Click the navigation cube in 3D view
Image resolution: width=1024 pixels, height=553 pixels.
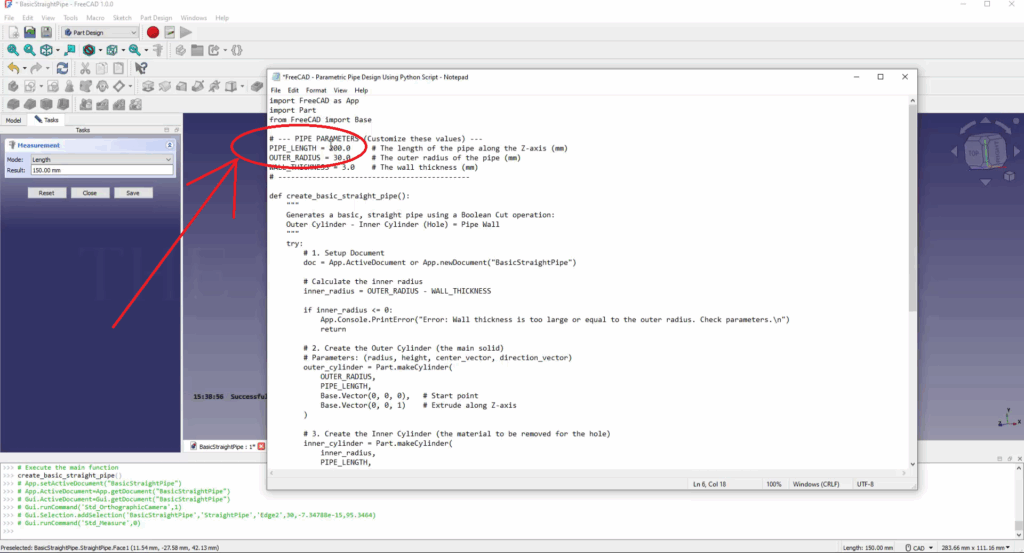coord(985,151)
